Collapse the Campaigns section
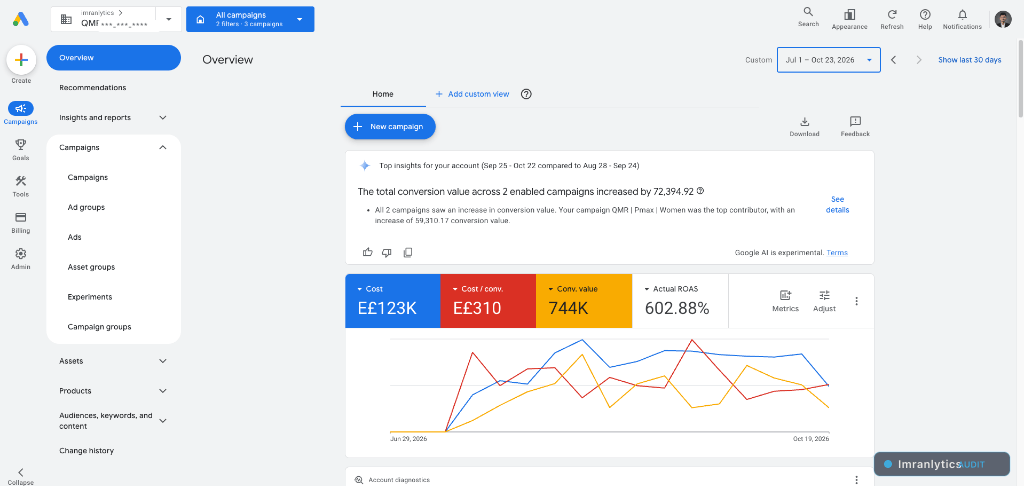1024x486 pixels. pyautogui.click(x=163, y=148)
